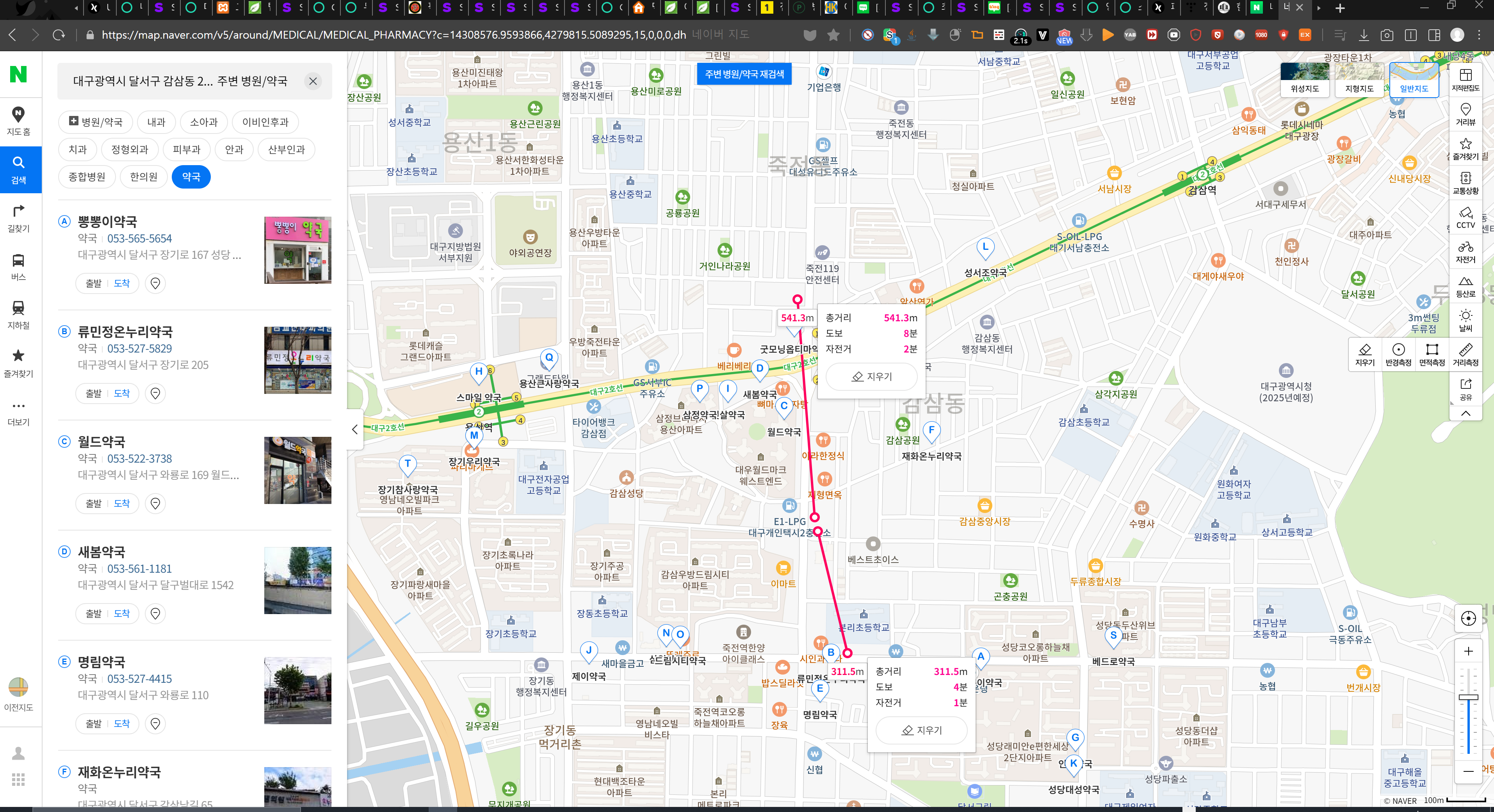Filter results by 피부과
The image size is (1494, 812).
(x=187, y=149)
